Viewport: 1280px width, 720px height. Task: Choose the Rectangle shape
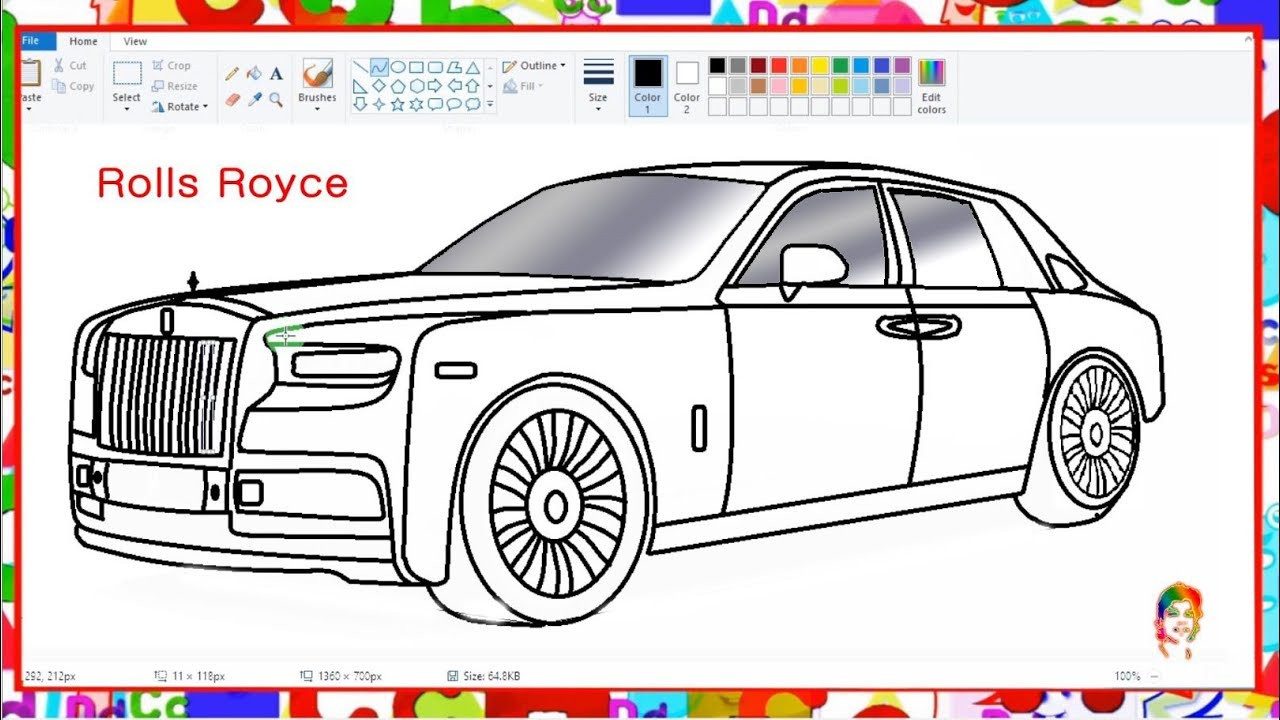416,67
